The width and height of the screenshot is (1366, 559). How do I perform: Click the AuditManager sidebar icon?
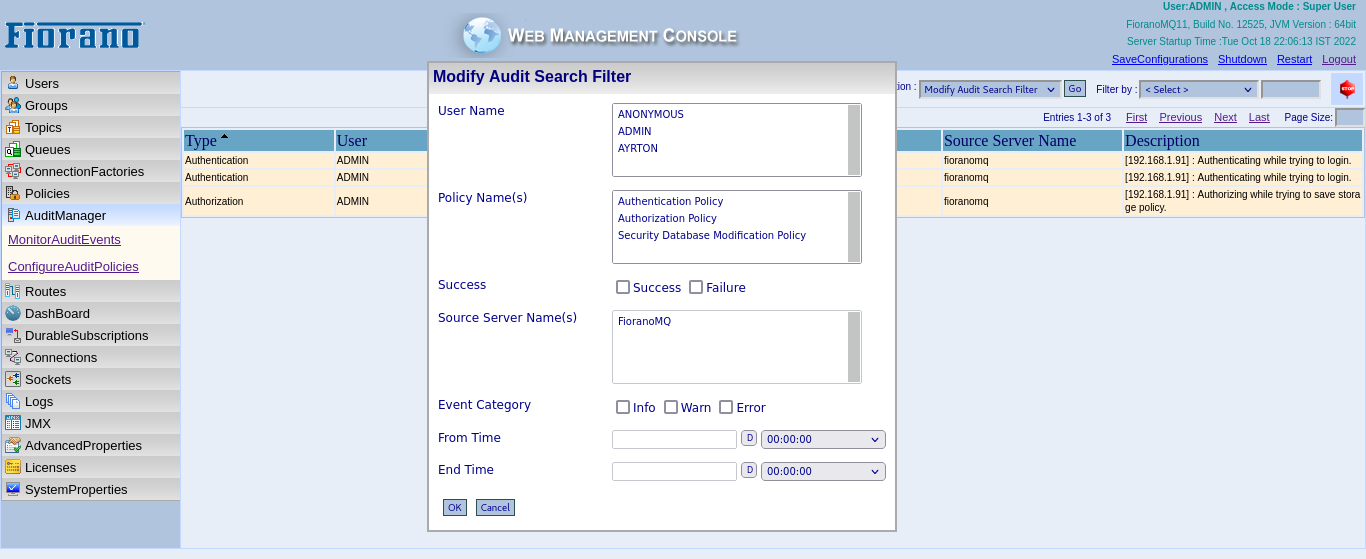pyautogui.click(x=13, y=215)
